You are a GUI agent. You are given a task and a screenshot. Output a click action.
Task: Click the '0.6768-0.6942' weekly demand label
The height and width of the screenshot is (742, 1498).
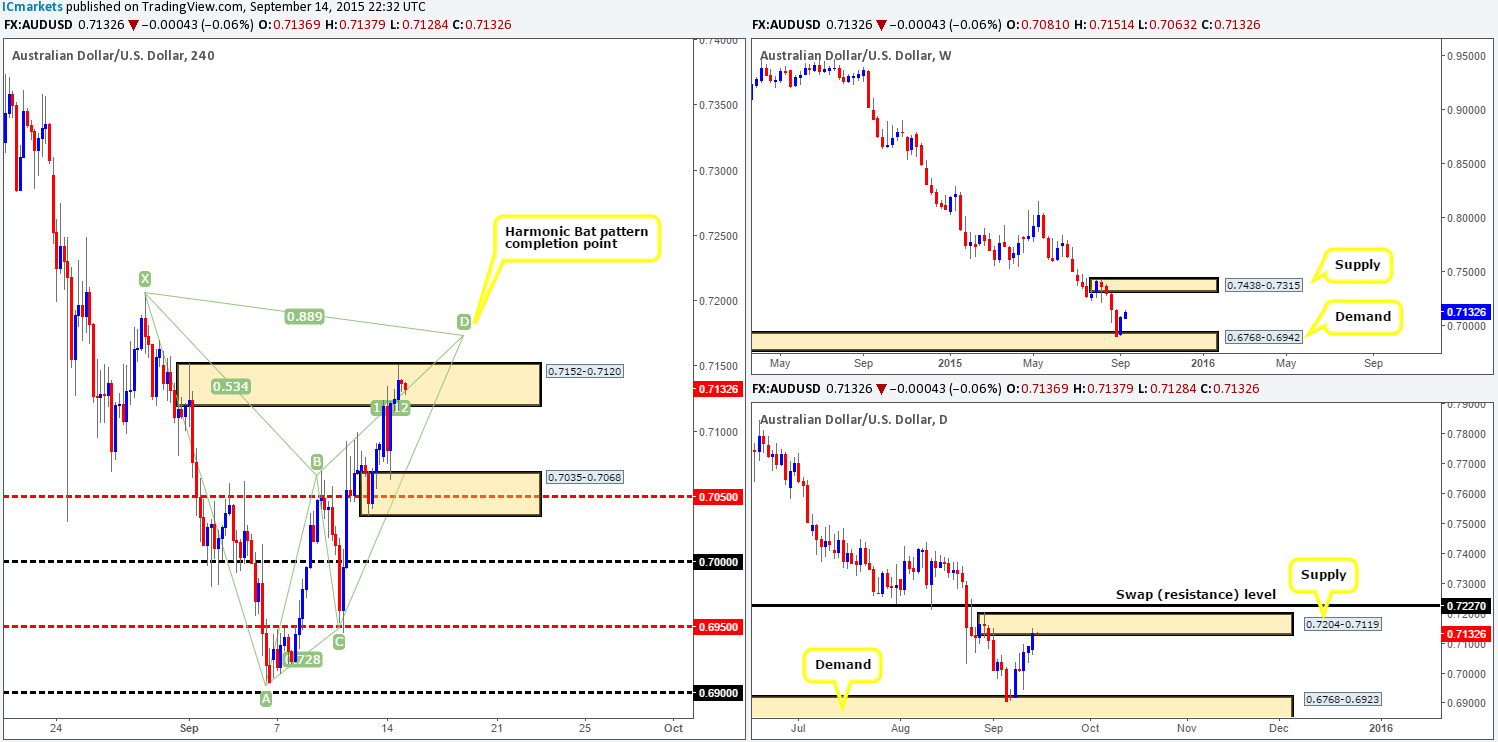tap(1264, 337)
